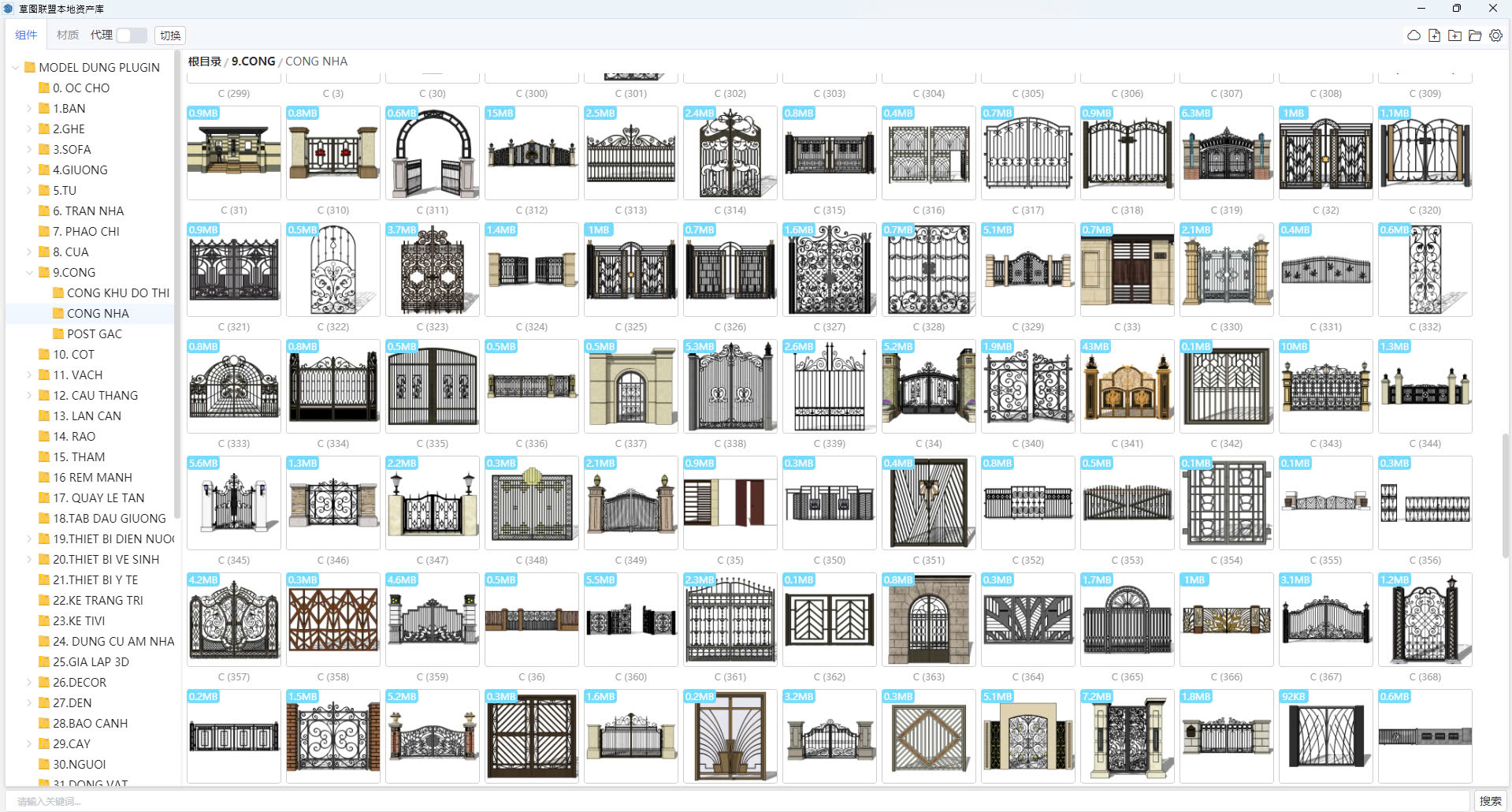The height and width of the screenshot is (812, 1512).
Task: Click the folder icon beside 0. OC CHO
Action: [x=44, y=88]
